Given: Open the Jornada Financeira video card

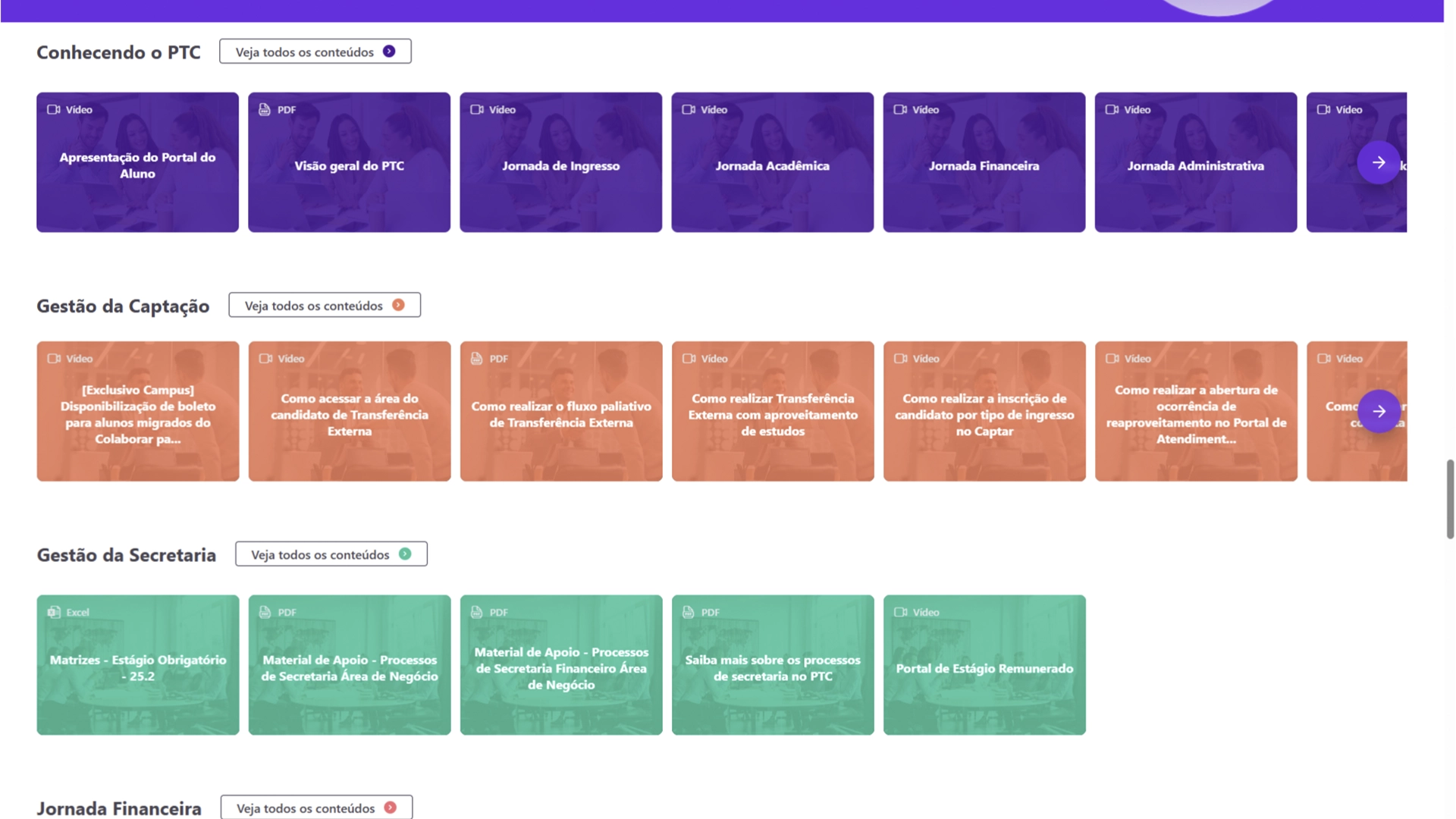Looking at the screenshot, I should (x=984, y=162).
